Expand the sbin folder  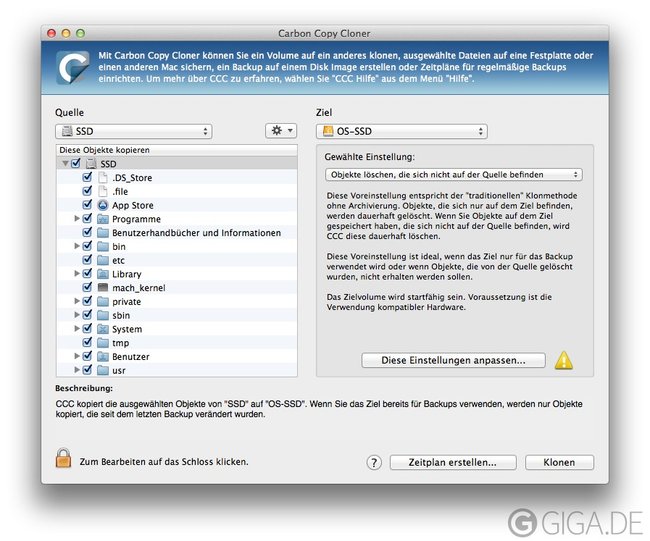click(77, 315)
